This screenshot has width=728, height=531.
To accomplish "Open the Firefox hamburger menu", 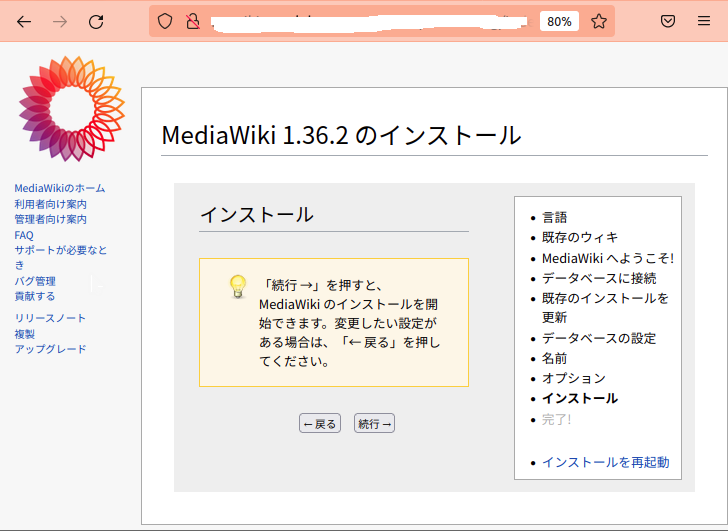I will 704,21.
